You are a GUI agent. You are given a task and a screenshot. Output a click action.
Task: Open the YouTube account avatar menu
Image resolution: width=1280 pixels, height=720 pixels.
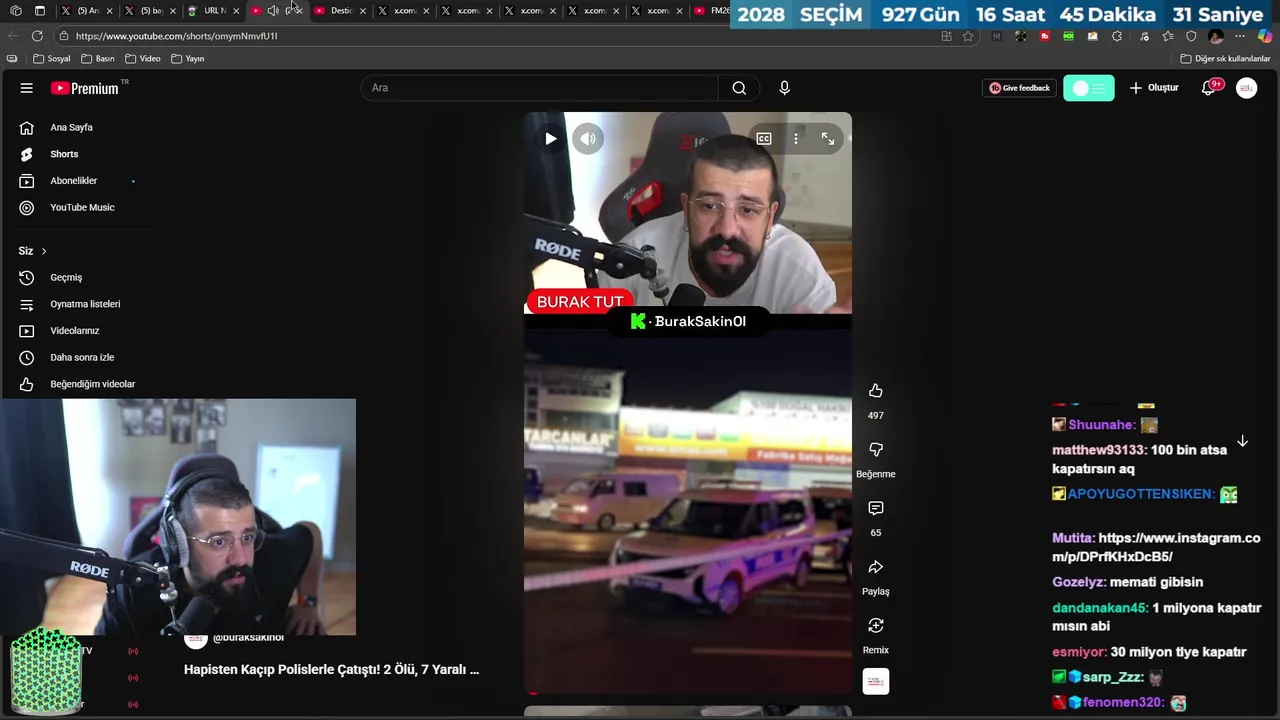coord(1246,88)
